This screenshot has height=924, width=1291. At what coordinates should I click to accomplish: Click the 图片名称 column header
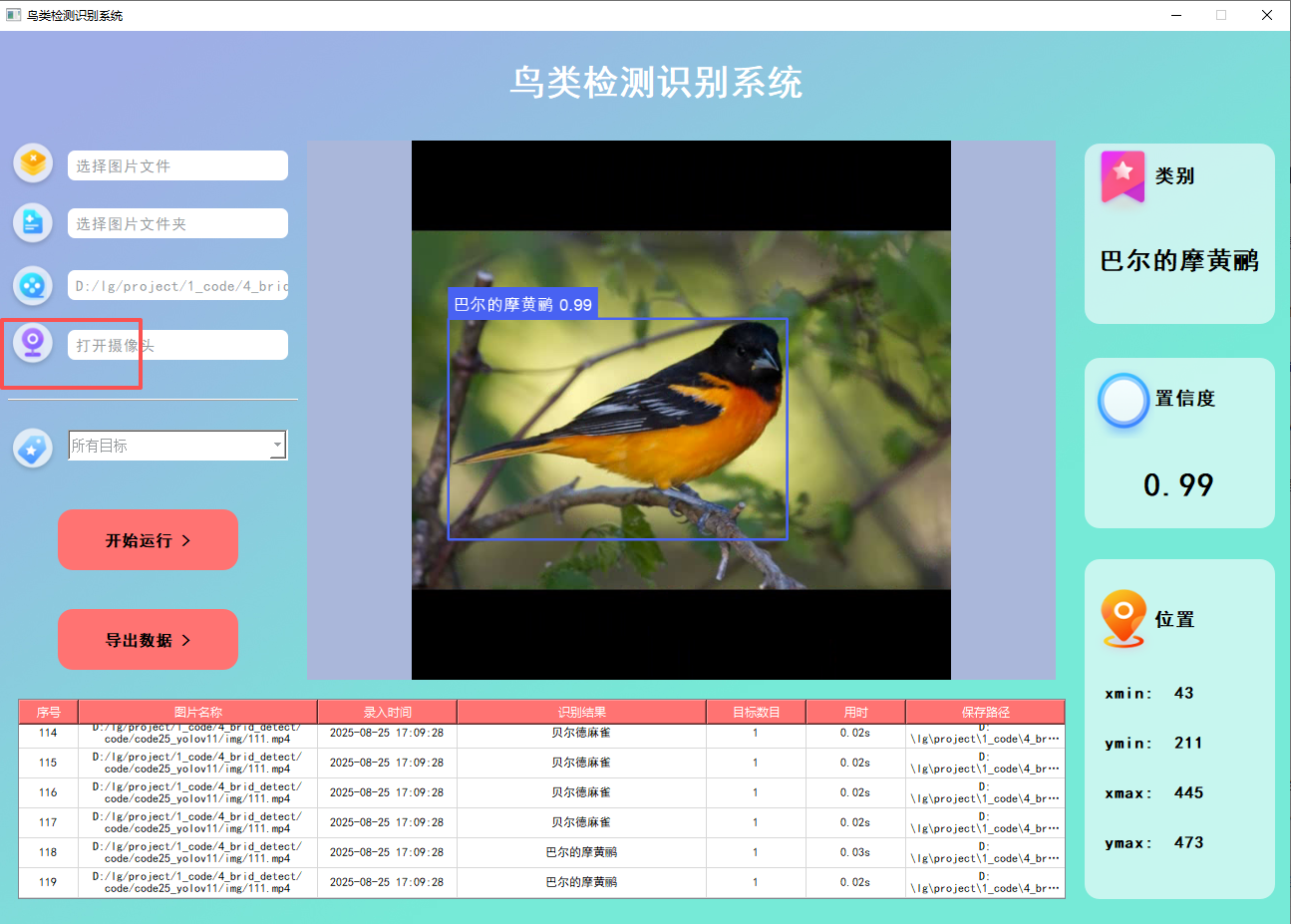(198, 712)
